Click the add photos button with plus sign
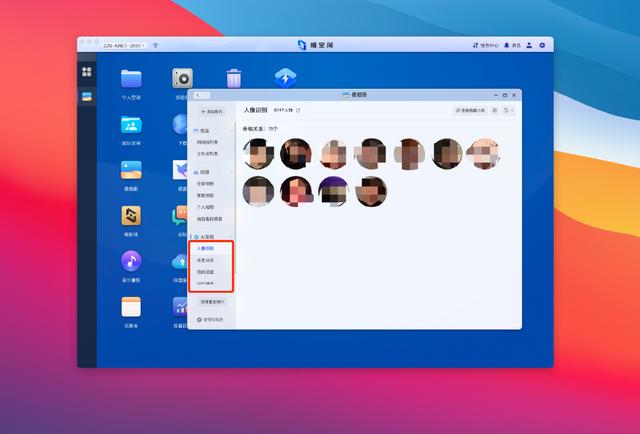Image resolution: width=640 pixels, height=434 pixels. (212, 111)
